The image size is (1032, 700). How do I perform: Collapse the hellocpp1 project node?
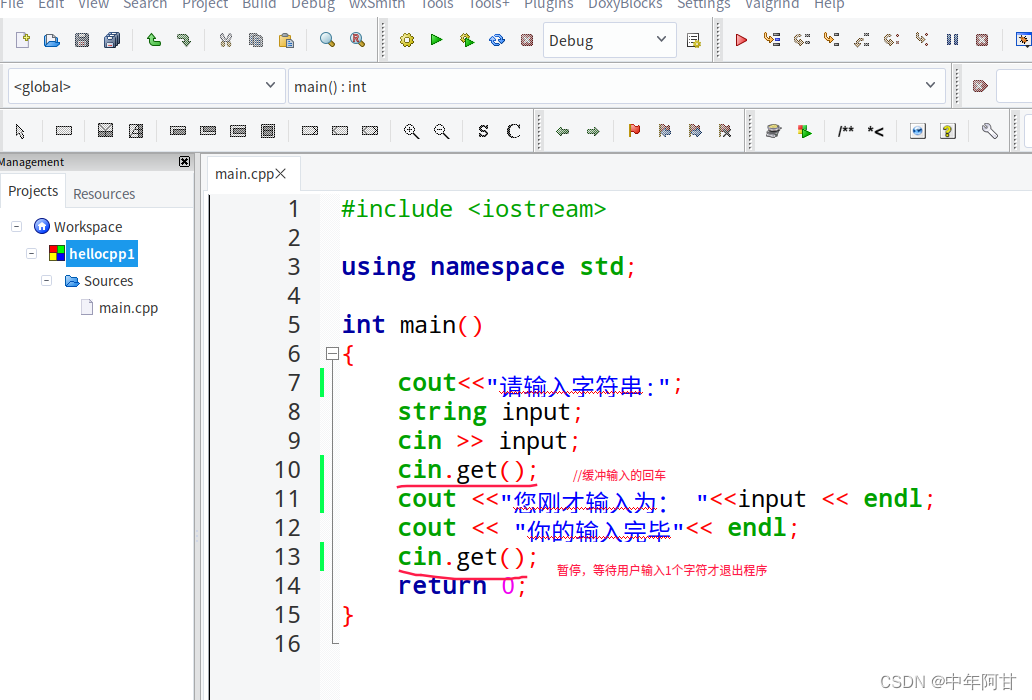[x=31, y=253]
